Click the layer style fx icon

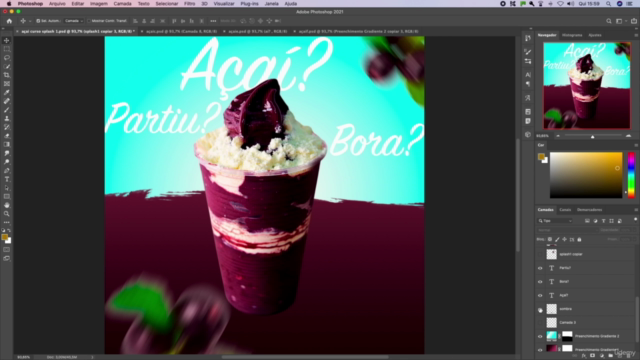pyautogui.click(x=584, y=356)
